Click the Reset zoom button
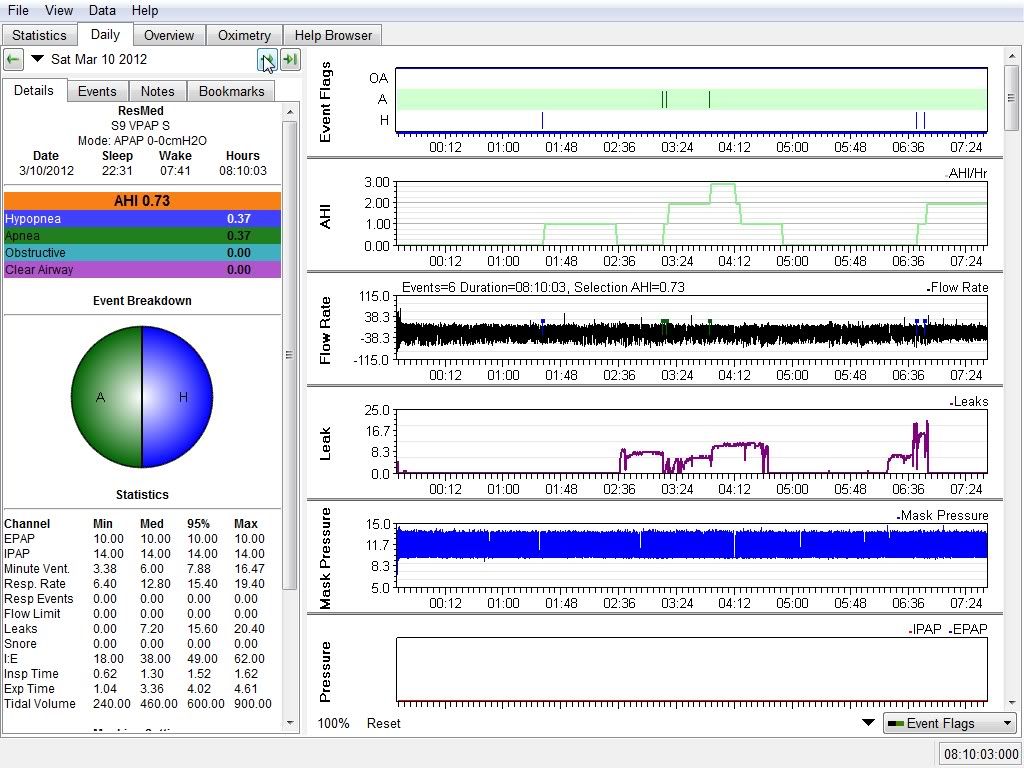 coord(383,723)
